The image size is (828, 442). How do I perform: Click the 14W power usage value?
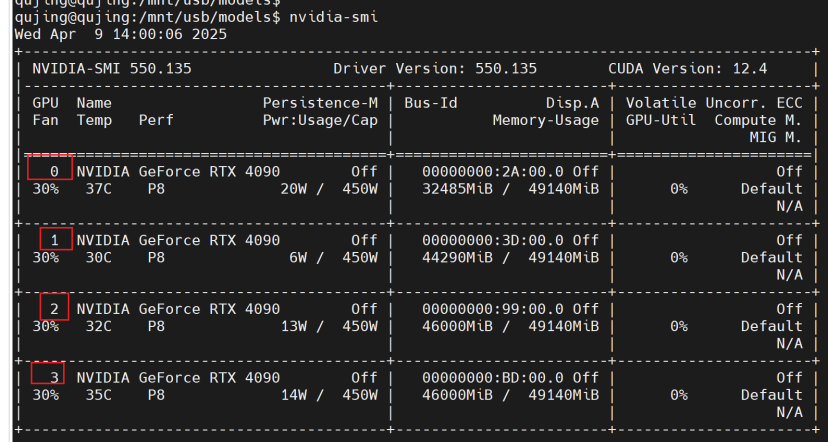[x=294, y=395]
